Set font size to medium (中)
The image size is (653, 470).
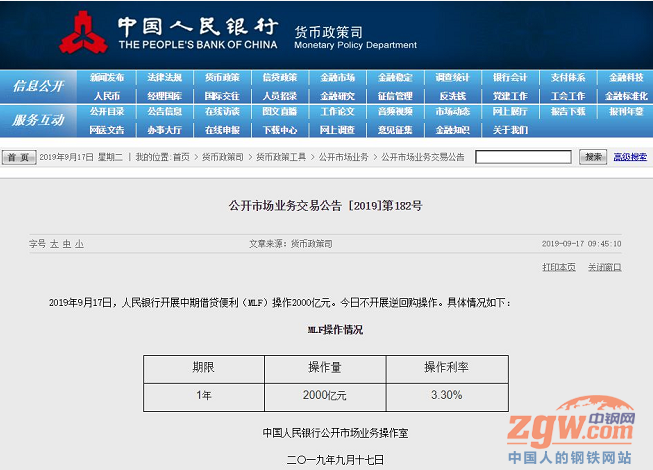pyautogui.click(x=66, y=243)
